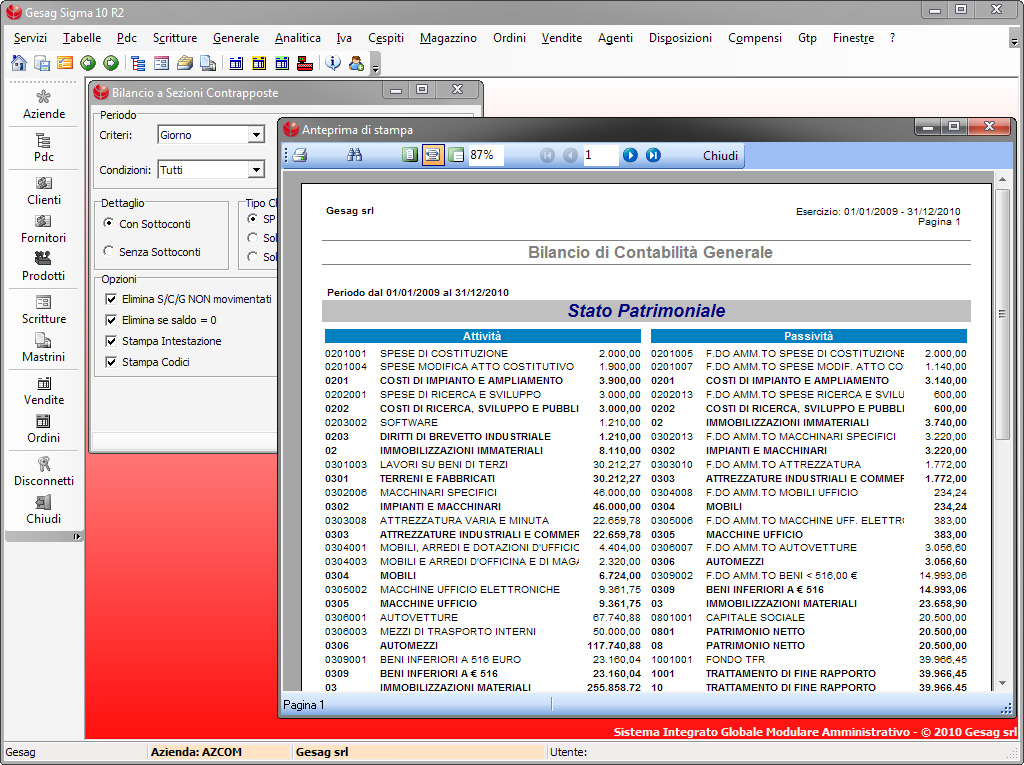Viewport: 1024px width, 765px height.
Task: Click preview scrollbar down arrow
Action: (1002, 683)
